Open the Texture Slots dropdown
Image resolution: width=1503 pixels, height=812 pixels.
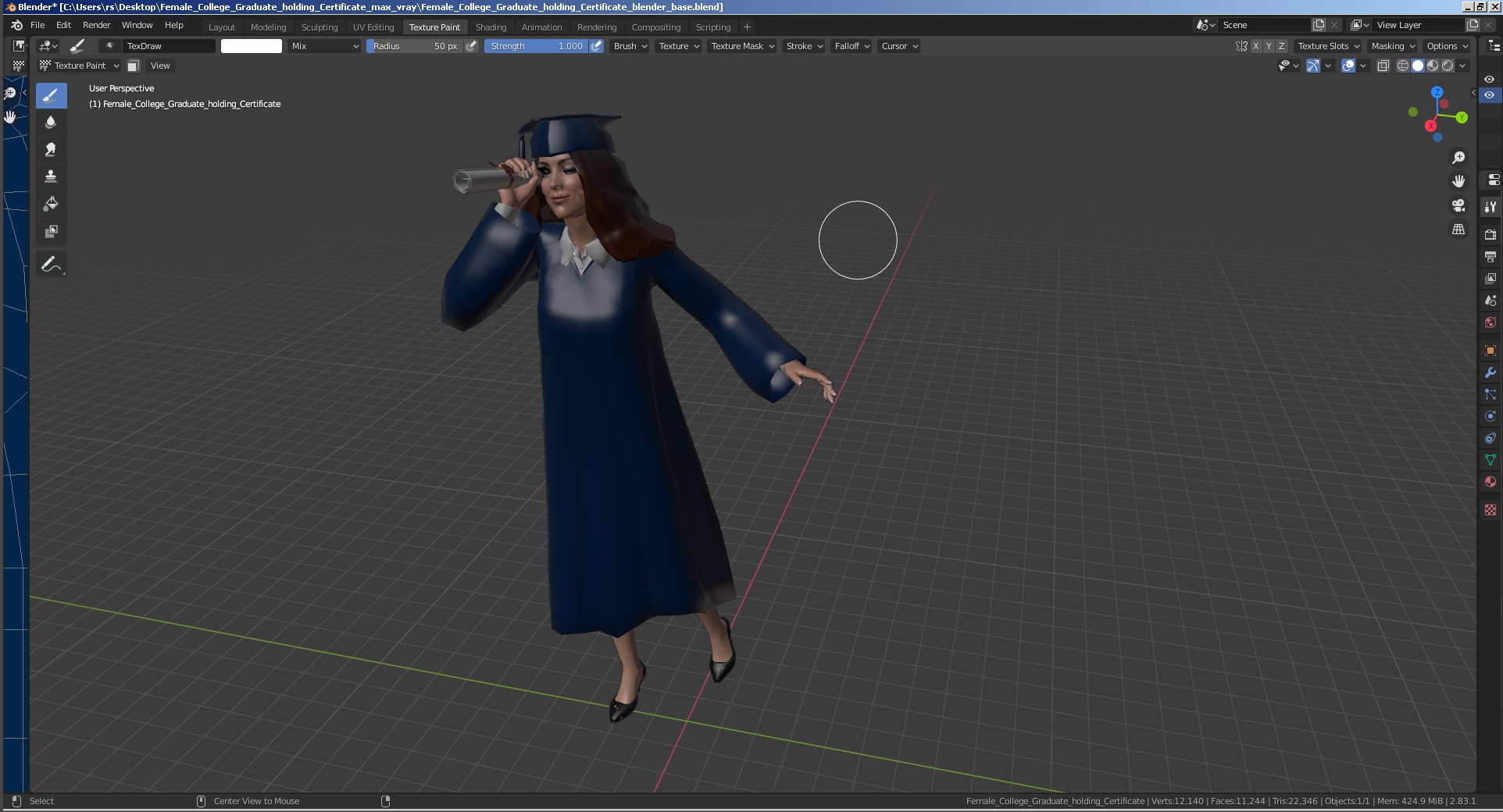(1328, 46)
